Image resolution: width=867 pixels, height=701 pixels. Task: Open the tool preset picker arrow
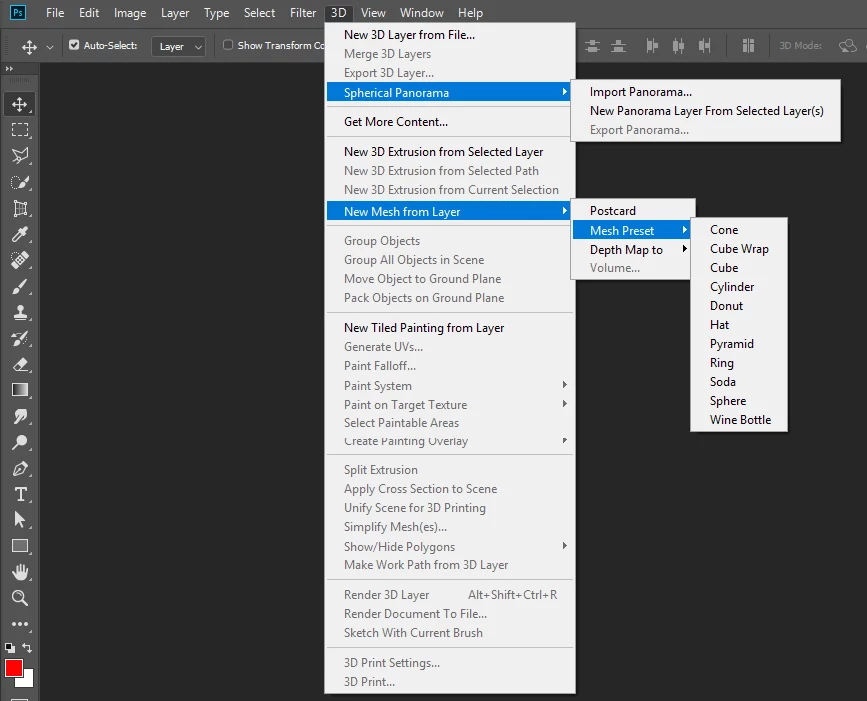(x=50, y=47)
